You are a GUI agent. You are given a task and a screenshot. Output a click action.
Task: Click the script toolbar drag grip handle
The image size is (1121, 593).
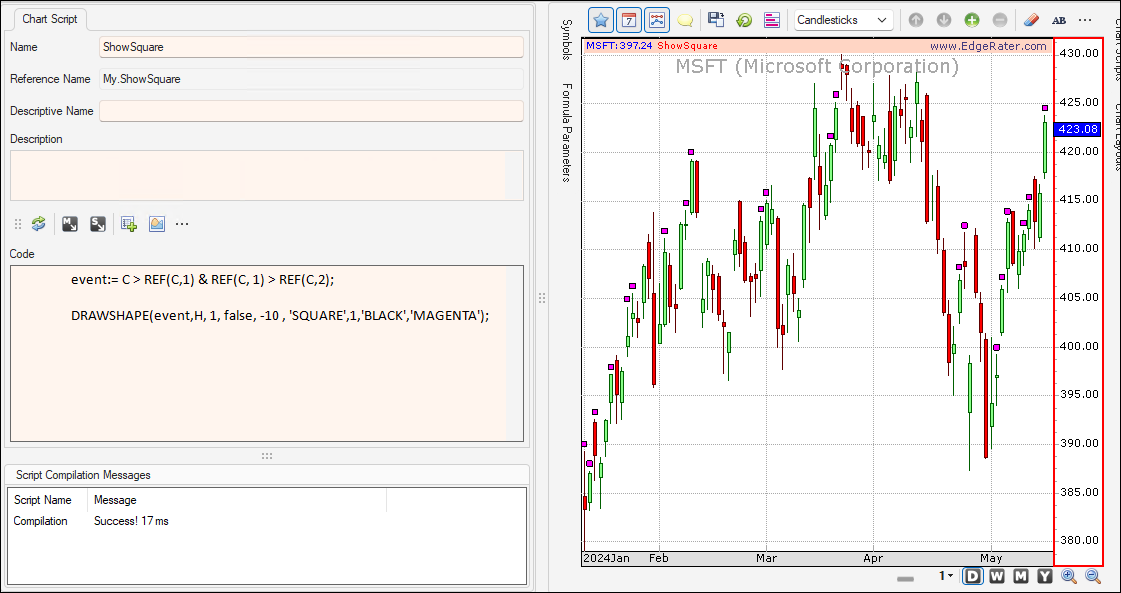pyautogui.click(x=19, y=225)
